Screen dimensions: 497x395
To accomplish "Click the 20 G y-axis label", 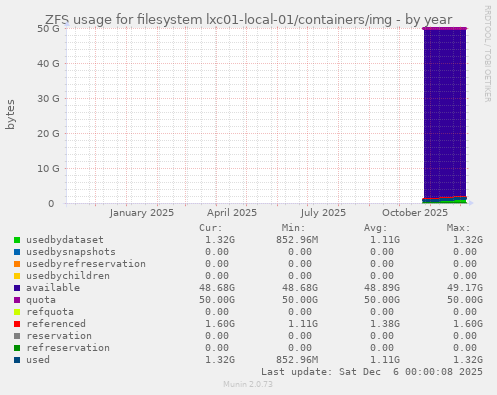I will (48, 133).
